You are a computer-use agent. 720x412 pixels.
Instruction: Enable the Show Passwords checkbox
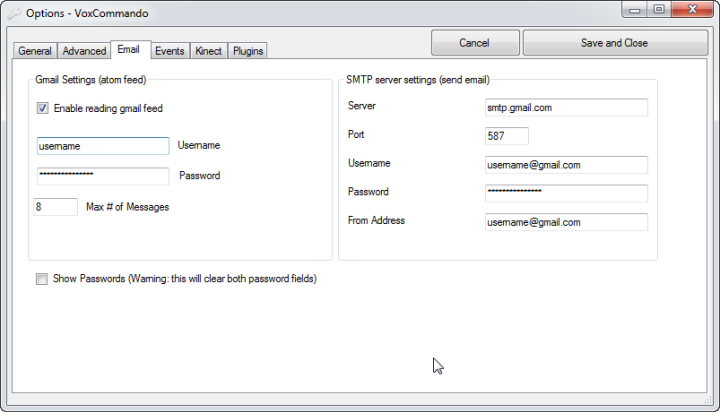click(x=42, y=279)
